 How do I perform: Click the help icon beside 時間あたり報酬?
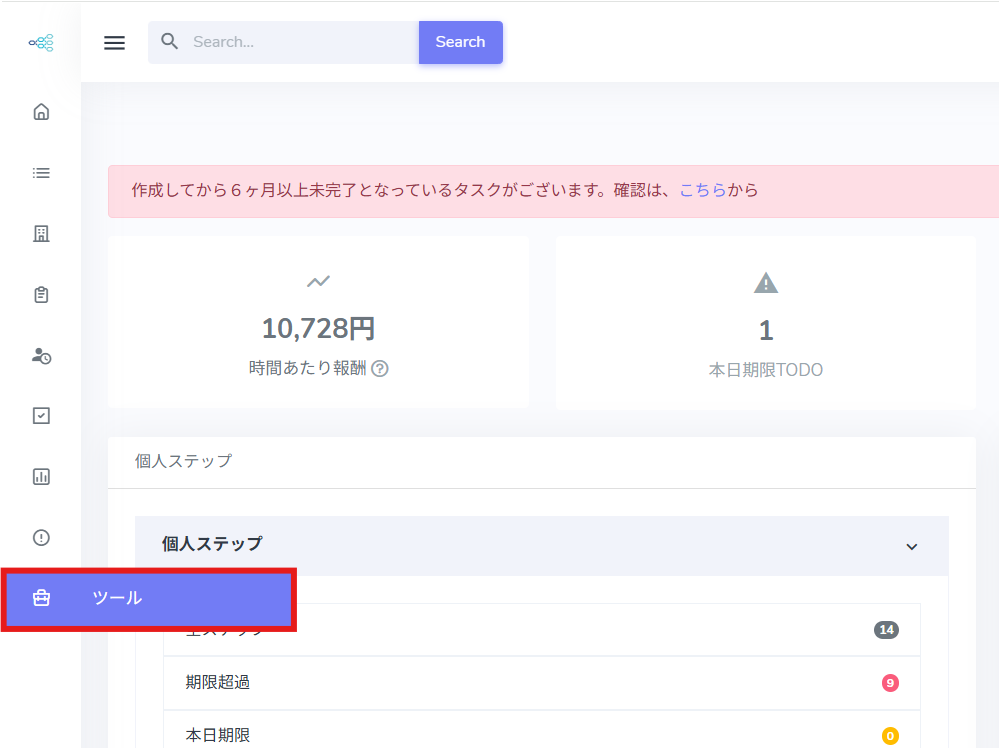point(380,368)
